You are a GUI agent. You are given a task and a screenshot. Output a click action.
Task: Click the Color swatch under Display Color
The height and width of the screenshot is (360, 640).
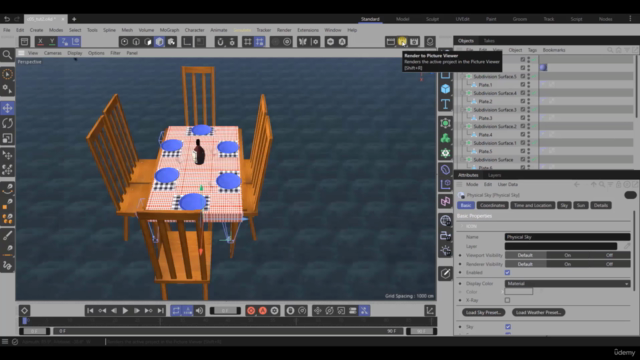pyautogui.click(x=518, y=291)
